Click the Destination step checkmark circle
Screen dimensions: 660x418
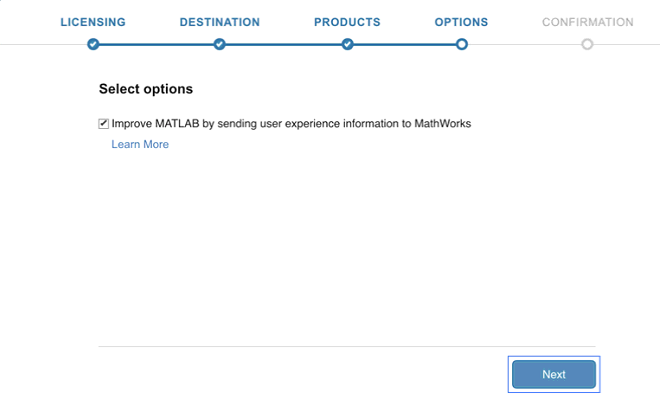(219, 44)
